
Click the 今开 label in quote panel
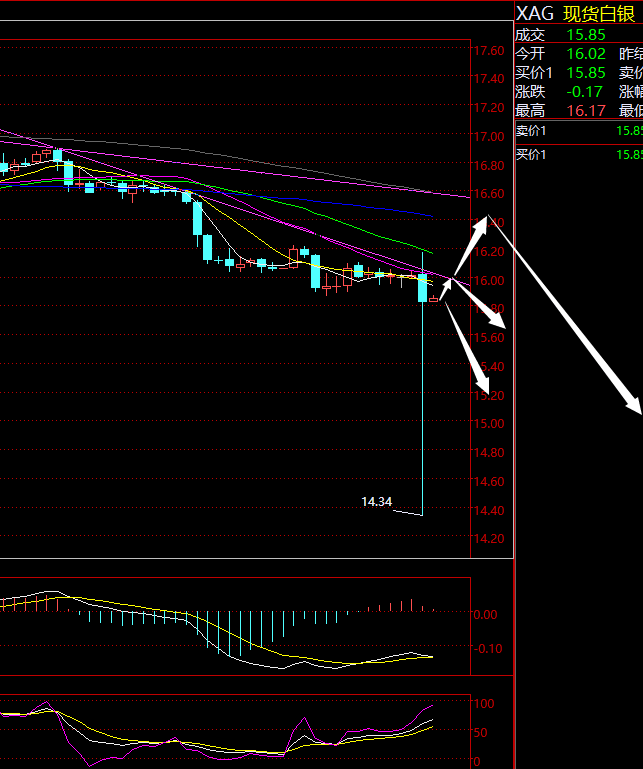[x=530, y=53]
